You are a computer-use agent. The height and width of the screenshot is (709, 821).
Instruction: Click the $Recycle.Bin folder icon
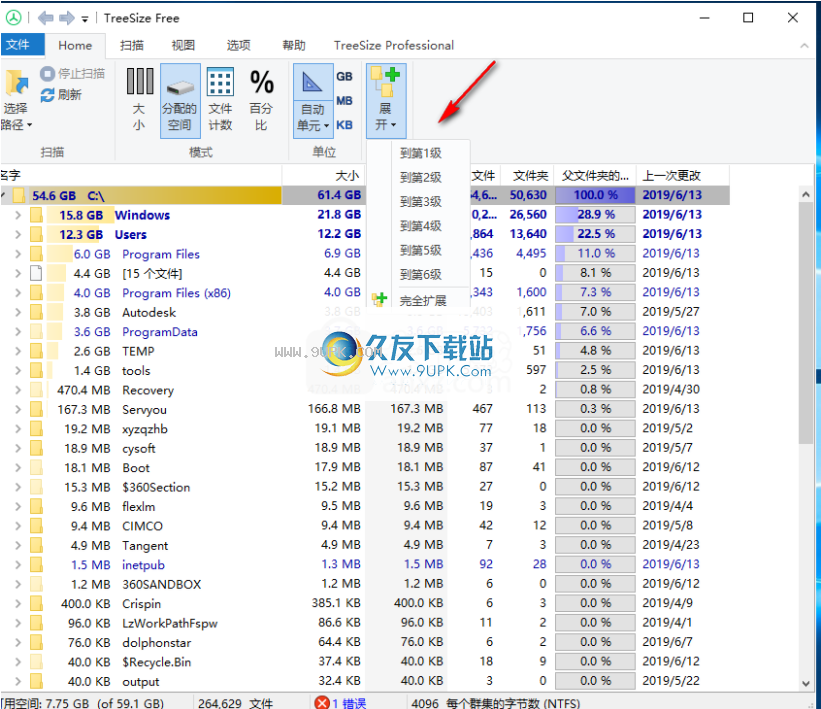click(x=36, y=662)
